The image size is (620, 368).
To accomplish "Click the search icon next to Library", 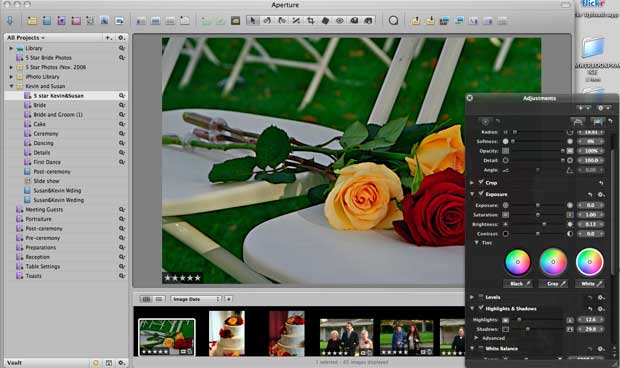I will [122, 48].
